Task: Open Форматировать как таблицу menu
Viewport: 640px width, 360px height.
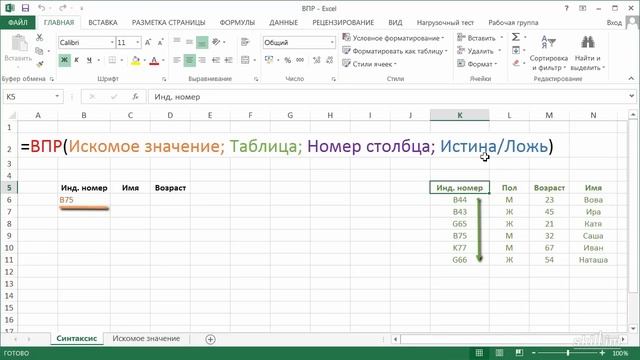Action: point(395,51)
